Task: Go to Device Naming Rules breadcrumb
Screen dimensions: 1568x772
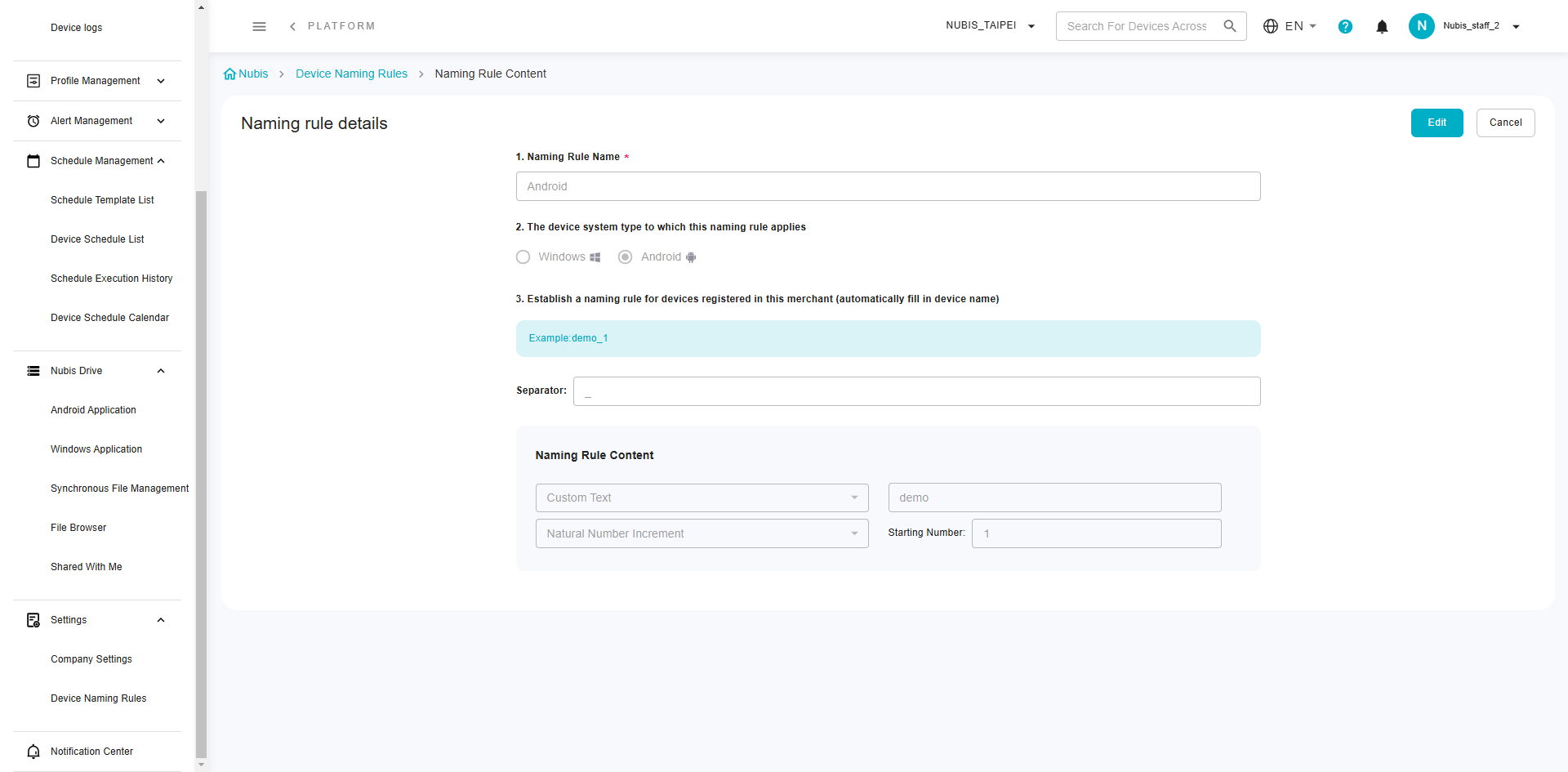Action: pos(351,74)
